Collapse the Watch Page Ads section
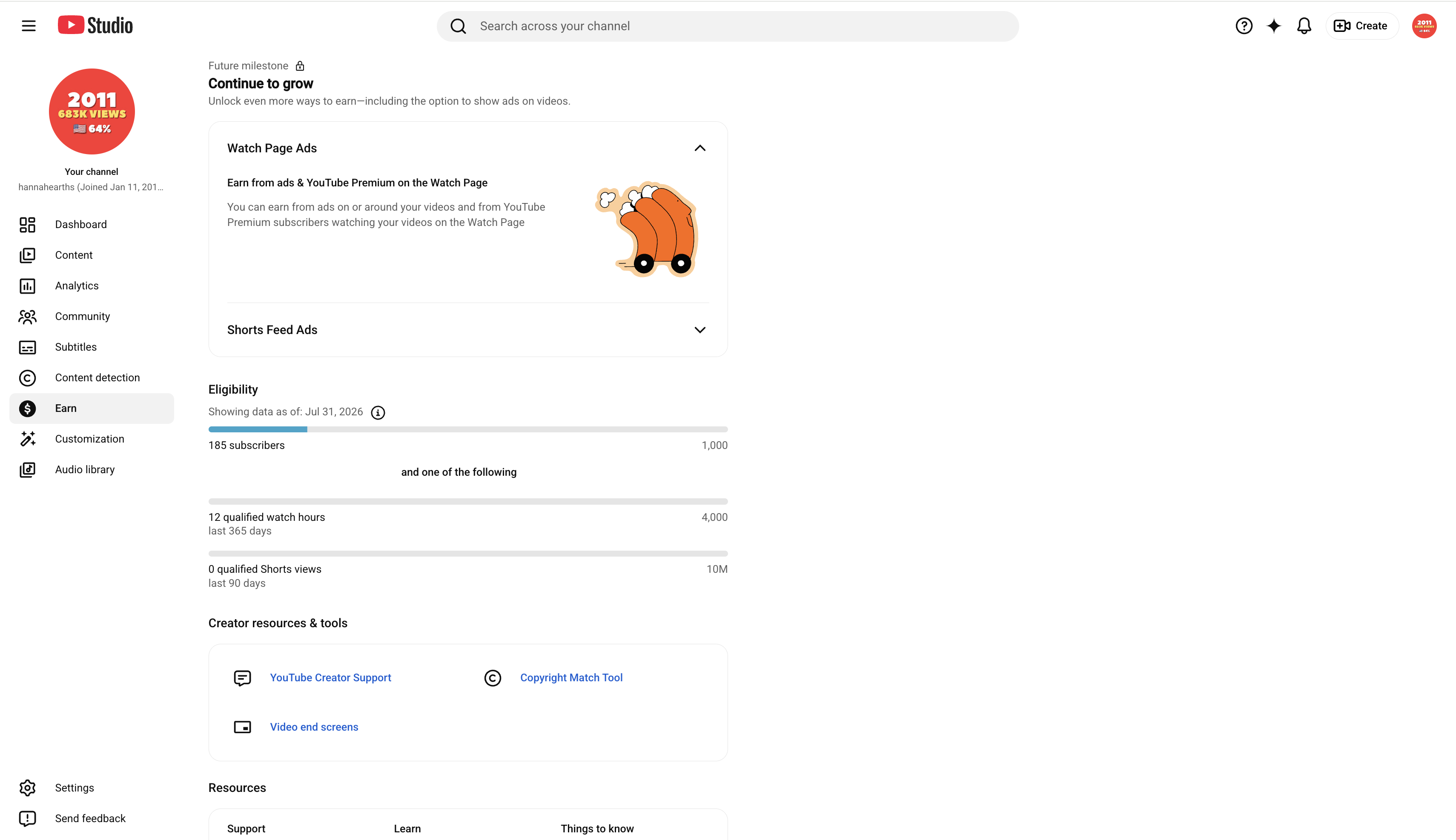Screen dimensions: 1456x840 pos(699,148)
